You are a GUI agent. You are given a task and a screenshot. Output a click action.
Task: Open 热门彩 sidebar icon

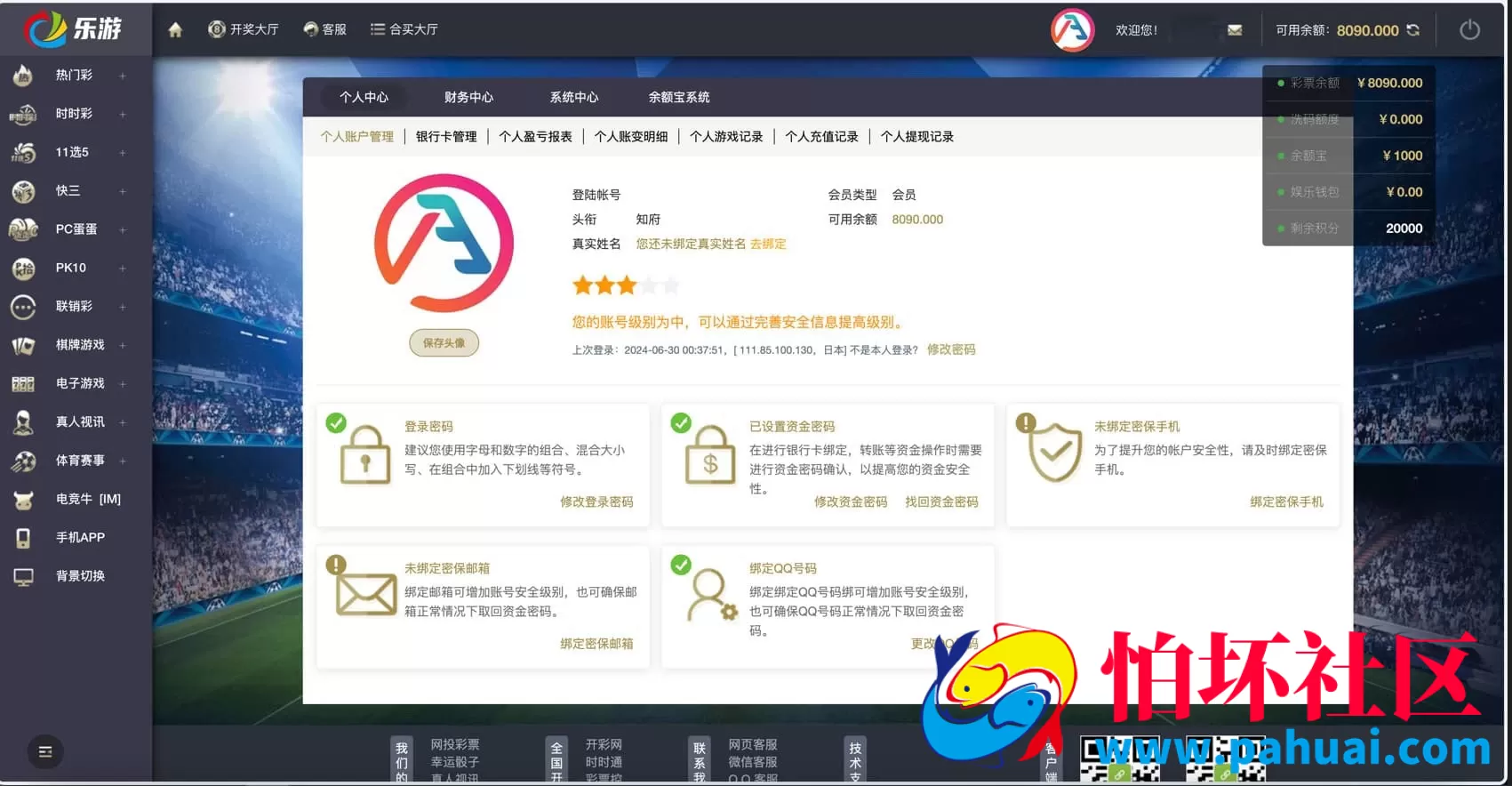(x=23, y=76)
